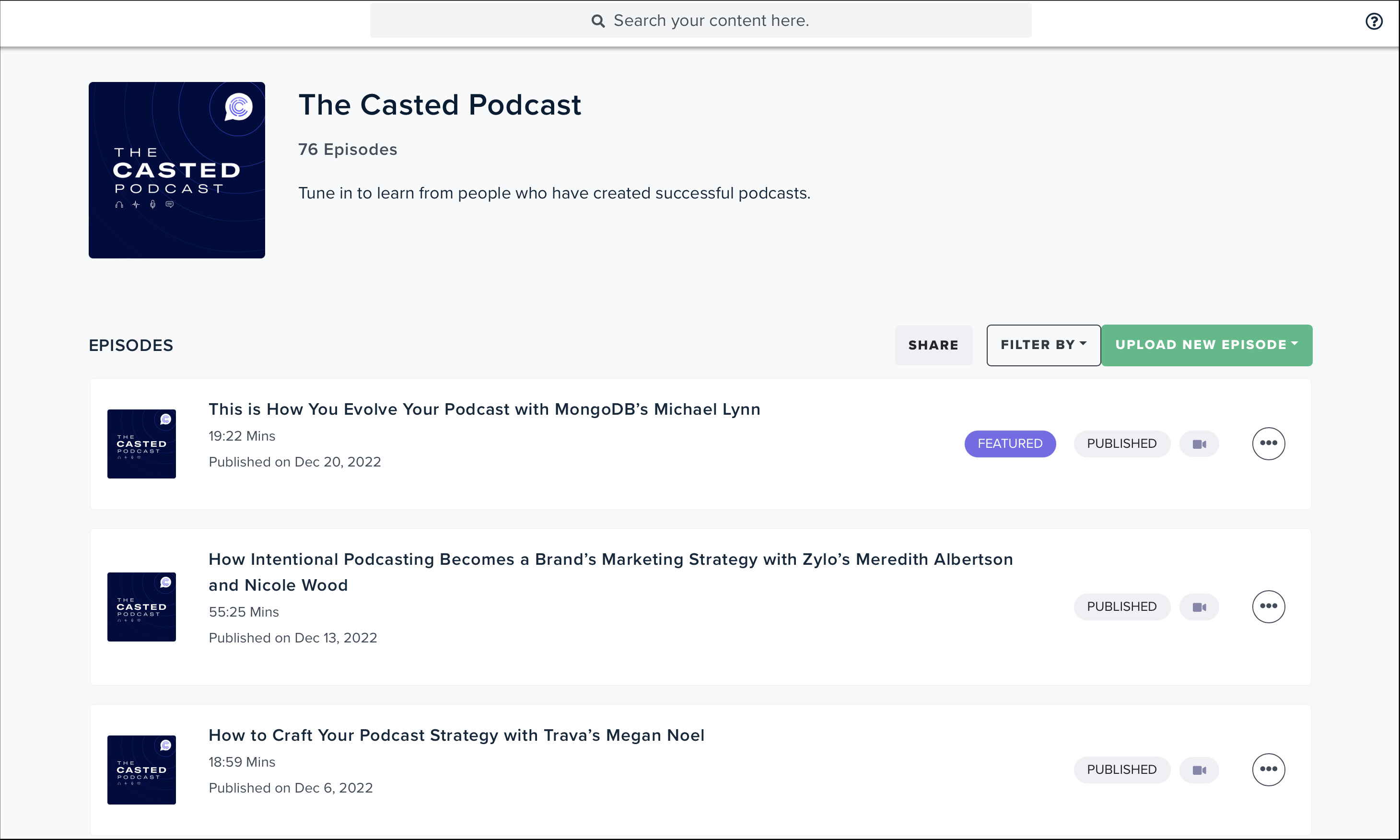Click the podcast description 'Tune in to learn' text

pyautogui.click(x=554, y=193)
